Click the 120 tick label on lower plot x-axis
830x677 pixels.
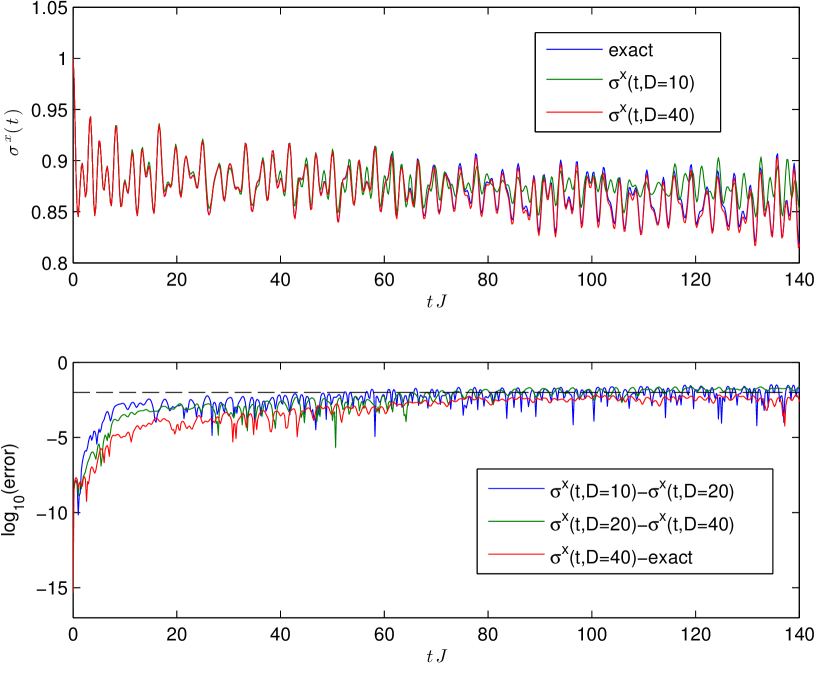tap(695, 634)
